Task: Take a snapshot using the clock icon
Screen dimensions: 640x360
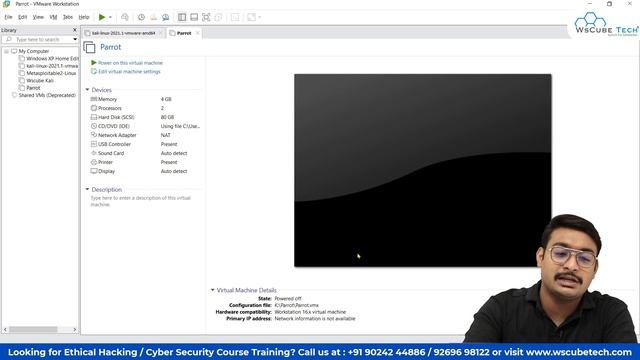Action: (x=141, y=17)
